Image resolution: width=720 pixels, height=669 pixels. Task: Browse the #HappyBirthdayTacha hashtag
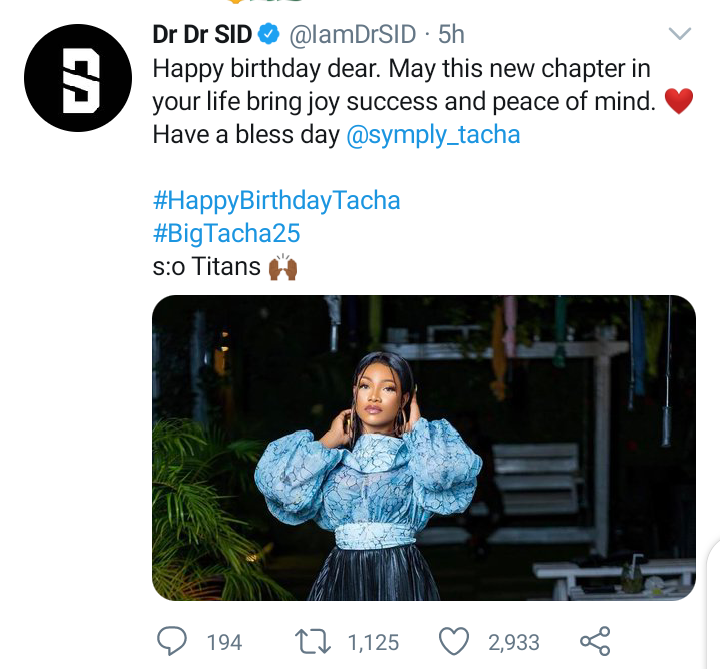coord(276,200)
